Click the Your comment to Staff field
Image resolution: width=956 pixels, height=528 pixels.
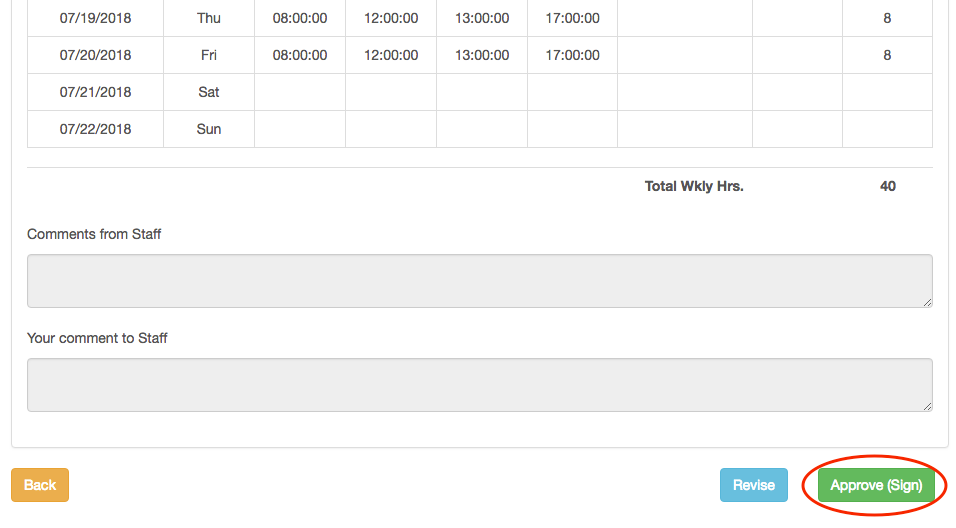[479, 385]
